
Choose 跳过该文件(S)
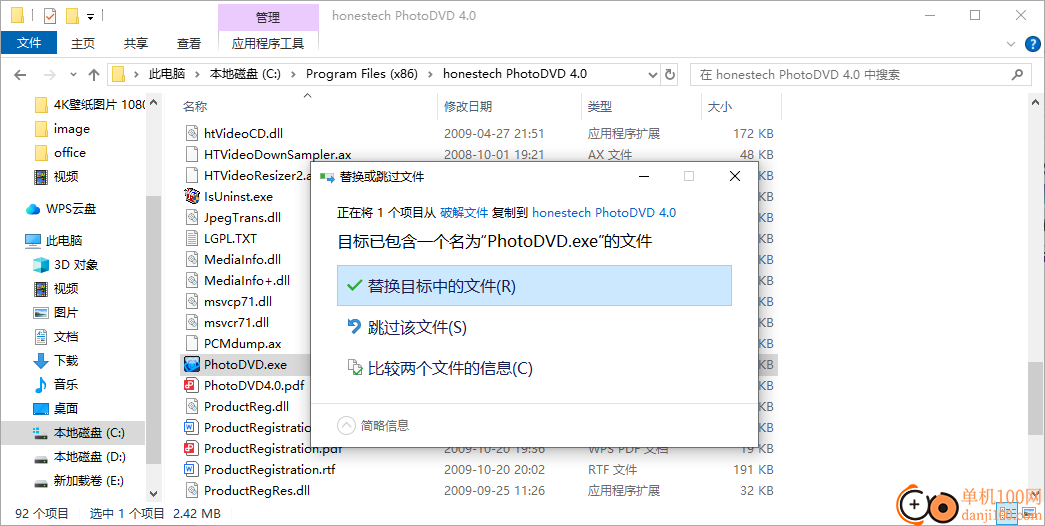[534, 327]
